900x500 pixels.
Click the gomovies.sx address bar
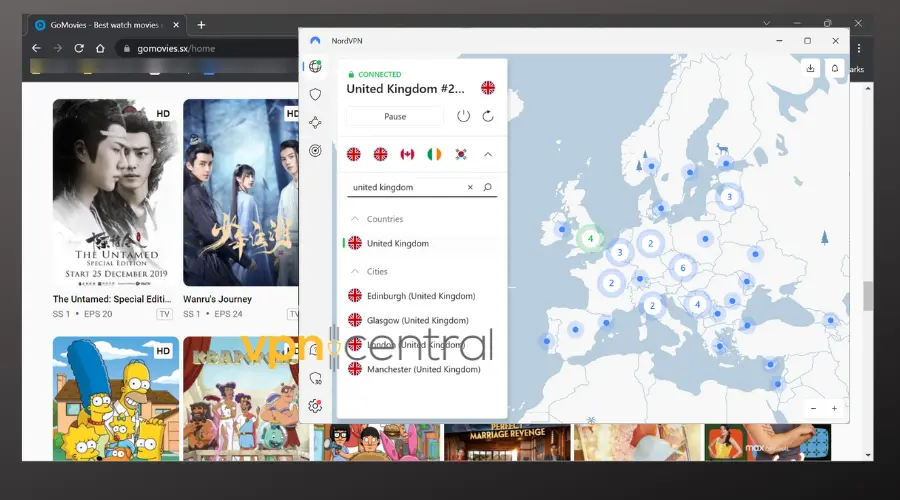pos(207,48)
